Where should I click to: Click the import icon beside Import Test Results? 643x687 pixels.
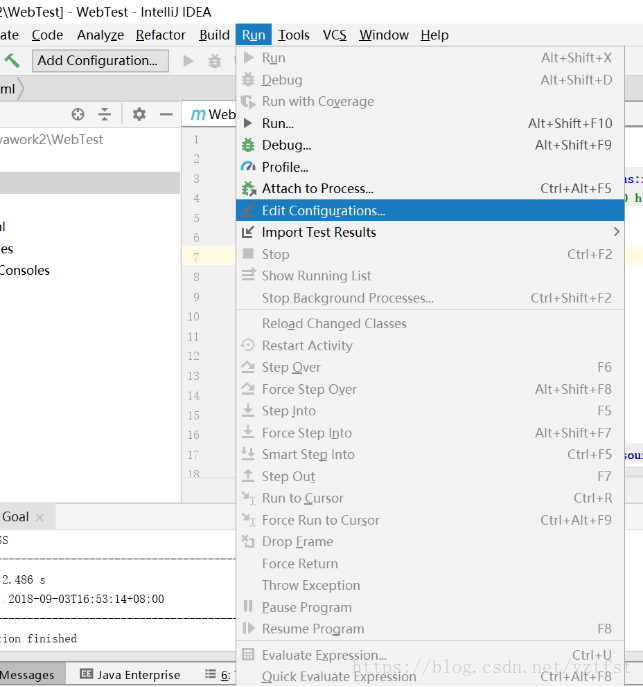[248, 232]
